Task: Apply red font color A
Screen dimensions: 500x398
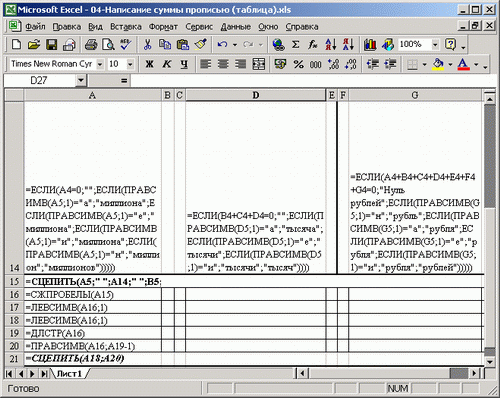Action: [x=464, y=64]
